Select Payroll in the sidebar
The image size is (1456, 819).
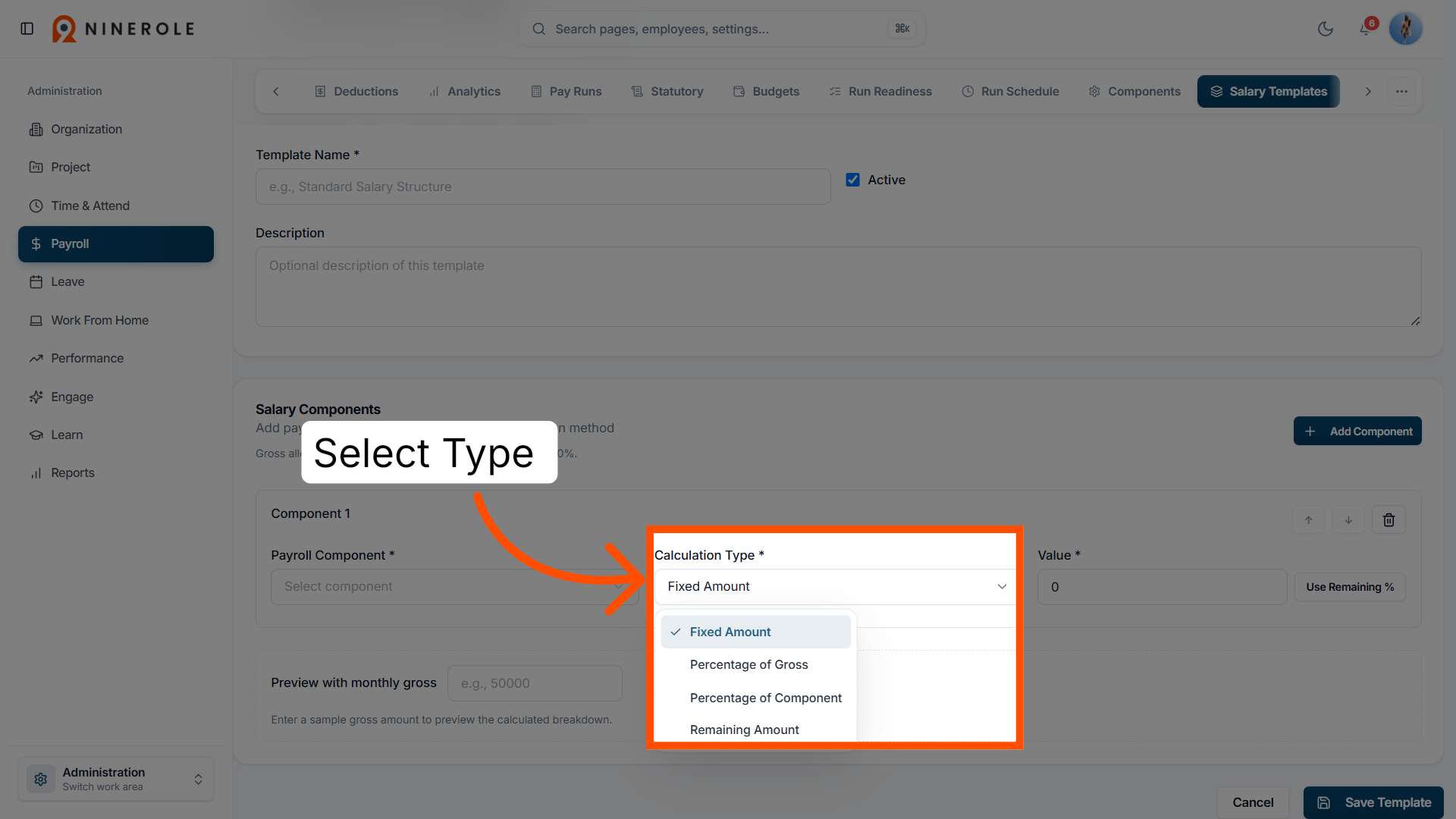click(116, 244)
